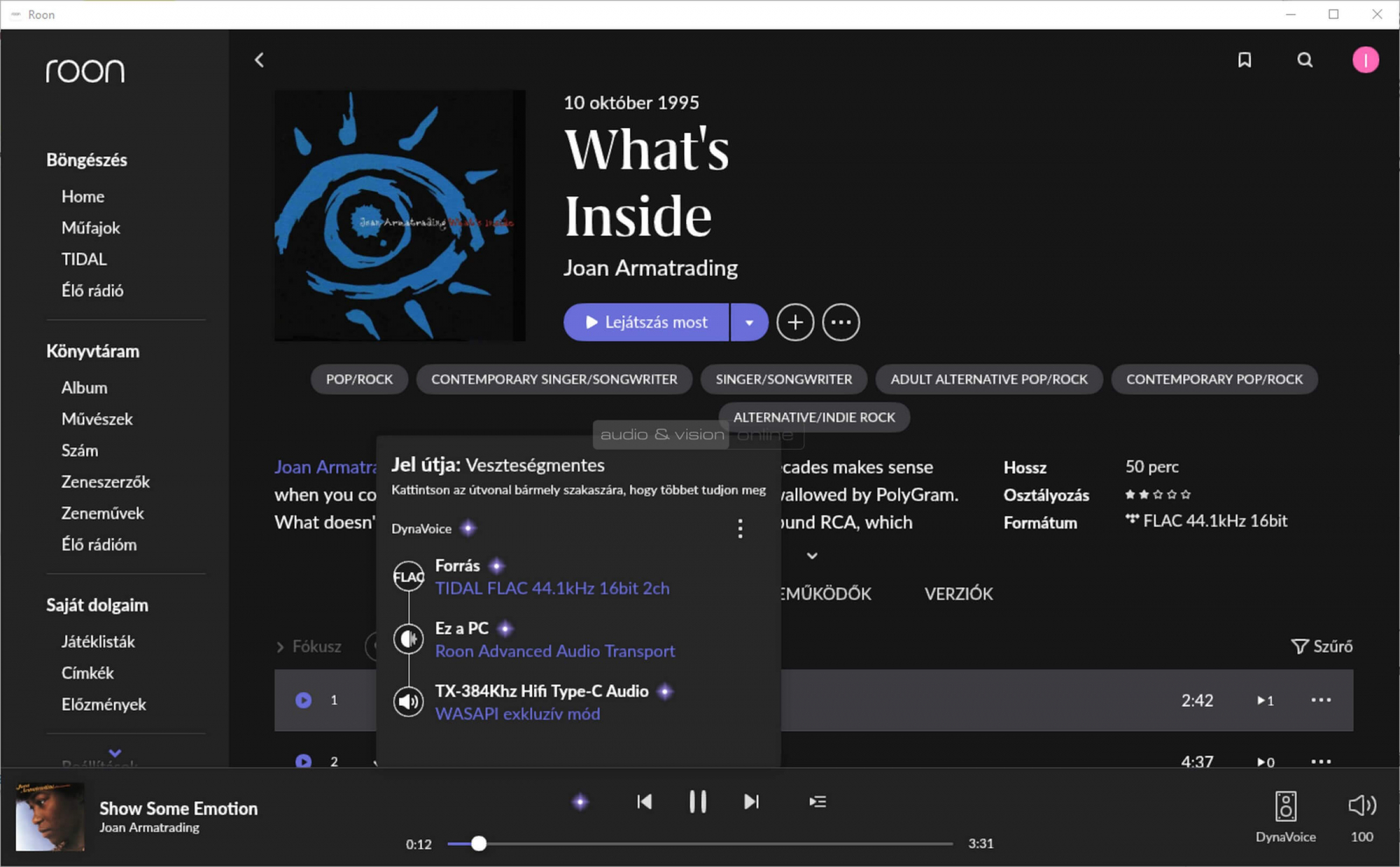
Task: Click the Show Some Emotion now-playing title
Action: (x=178, y=809)
